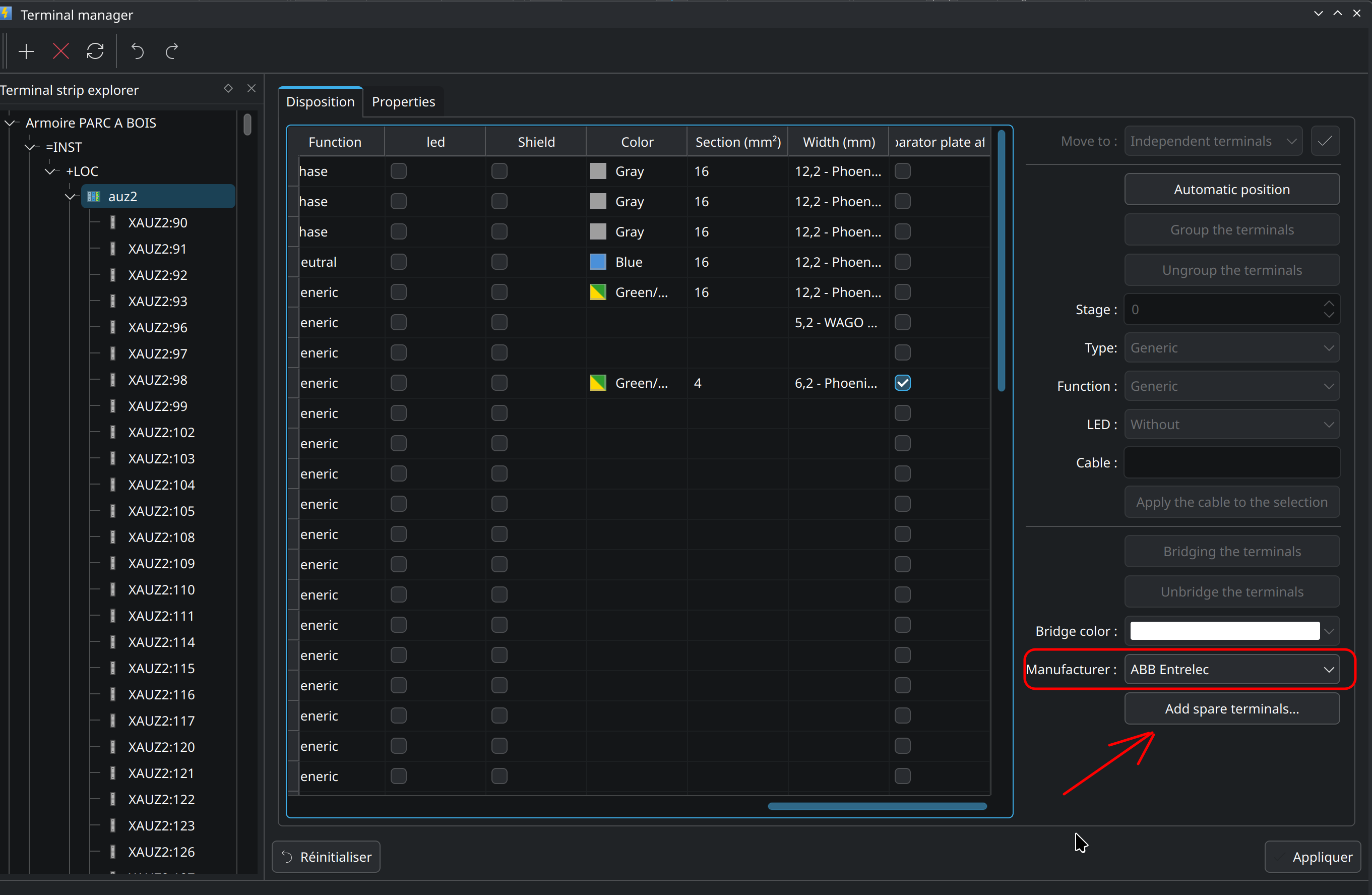Screen dimensions: 1372x895
Task: Click the redo arrow icon
Action: (x=172, y=52)
